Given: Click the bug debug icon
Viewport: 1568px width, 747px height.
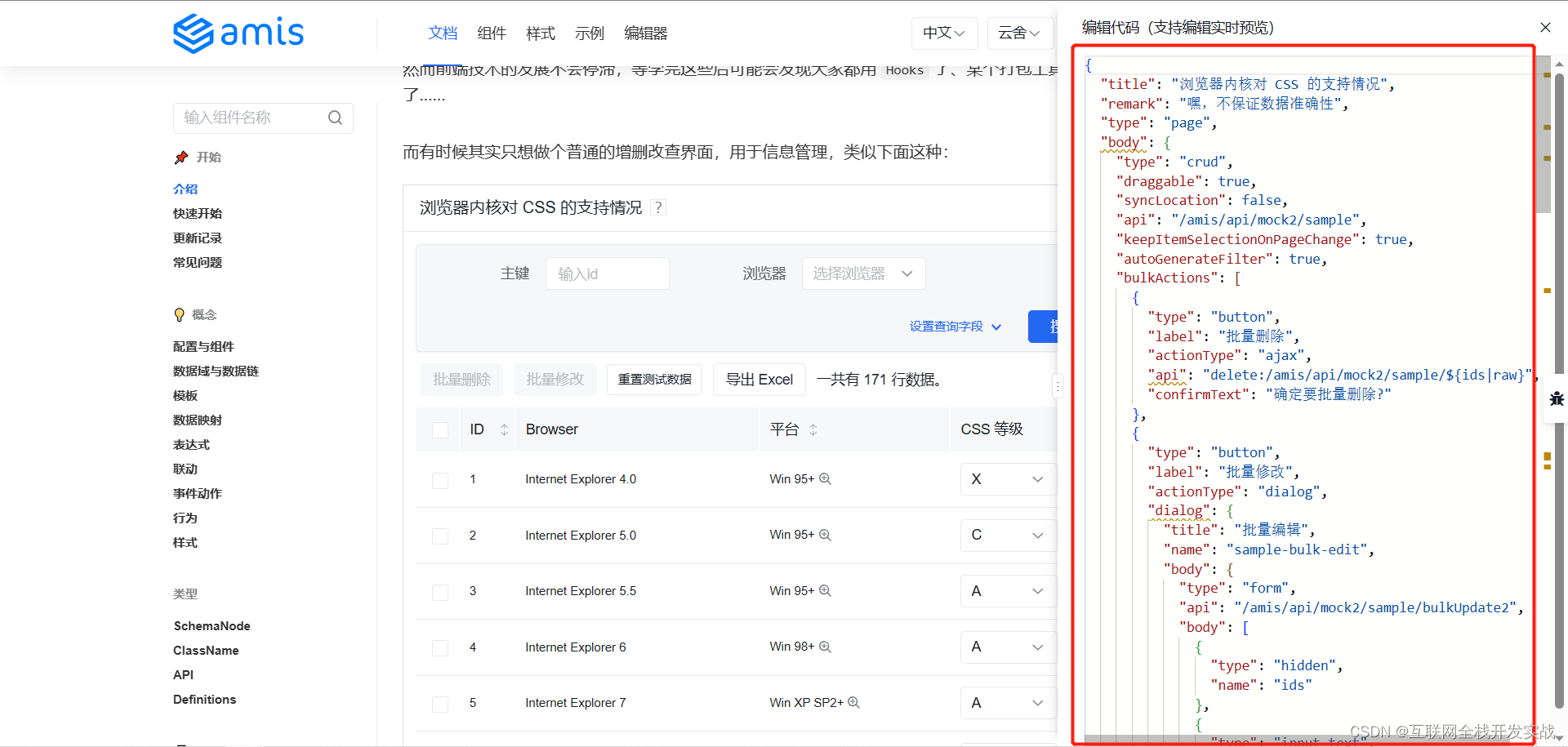Looking at the screenshot, I should [1557, 399].
